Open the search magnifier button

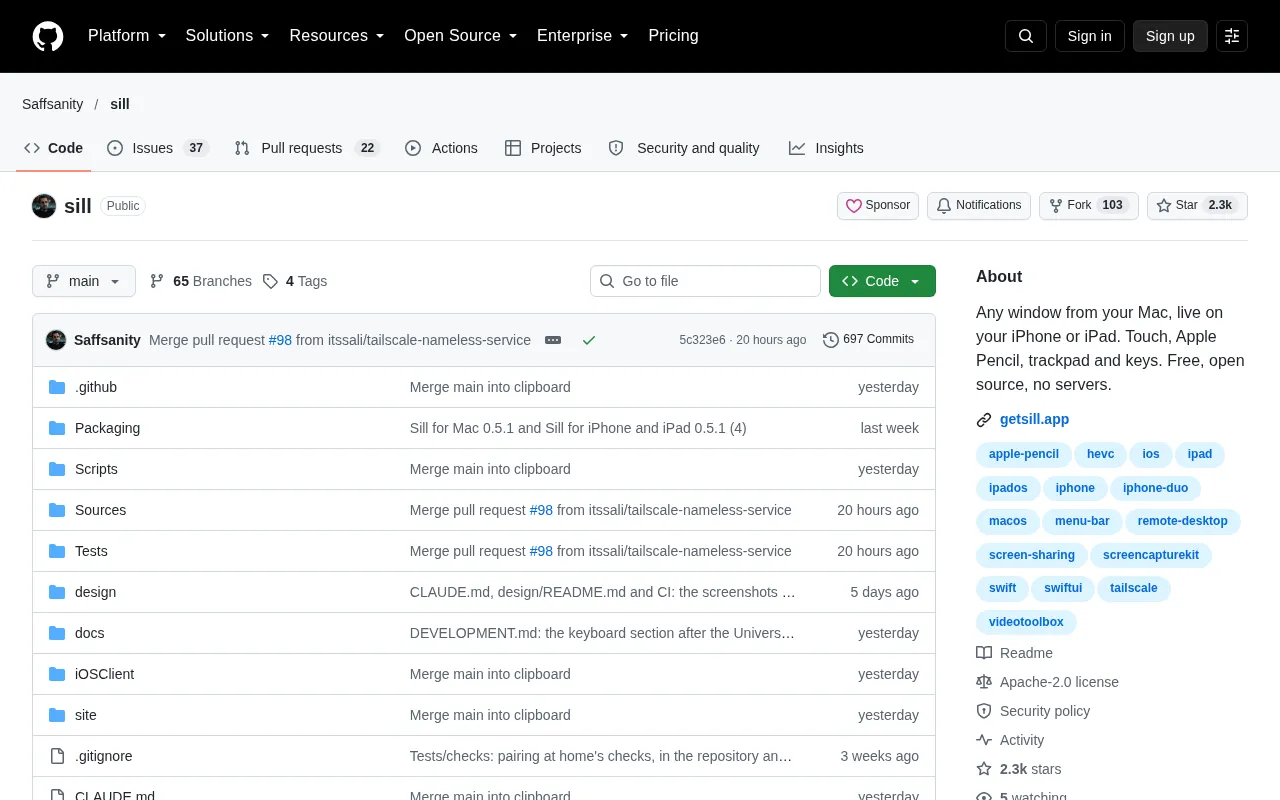click(1026, 36)
